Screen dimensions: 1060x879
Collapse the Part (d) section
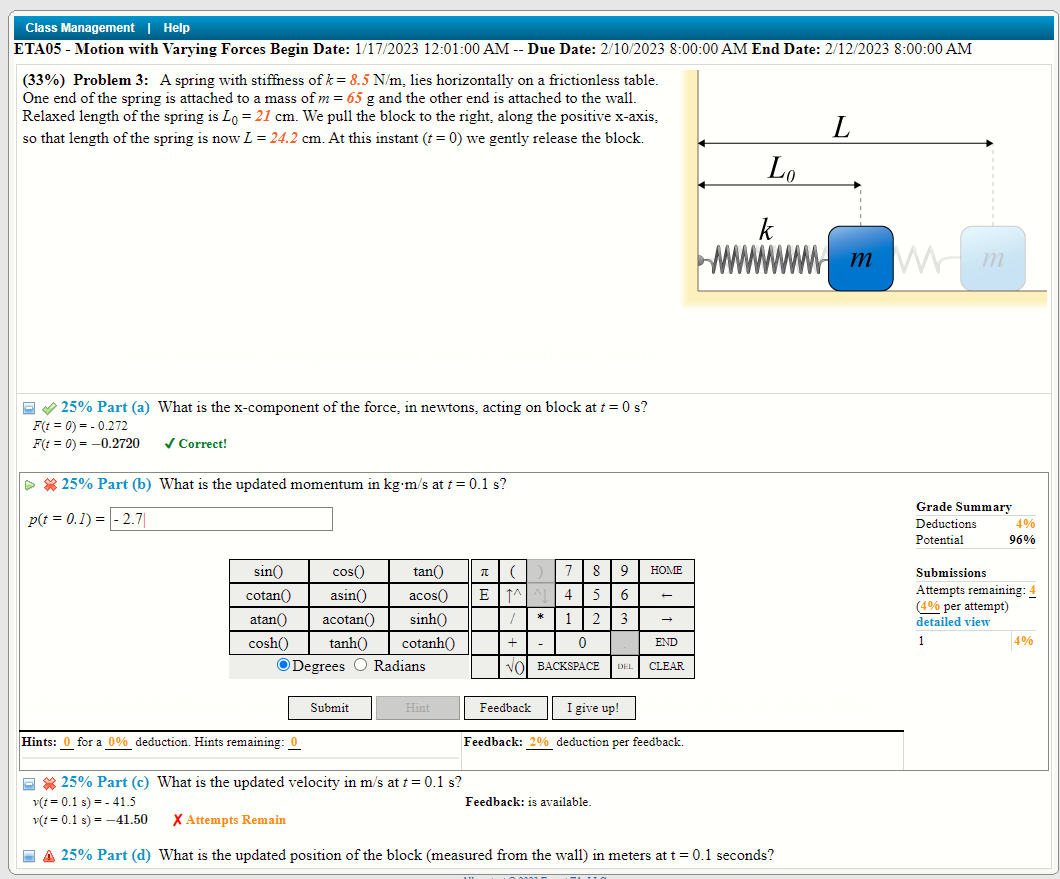(x=28, y=855)
